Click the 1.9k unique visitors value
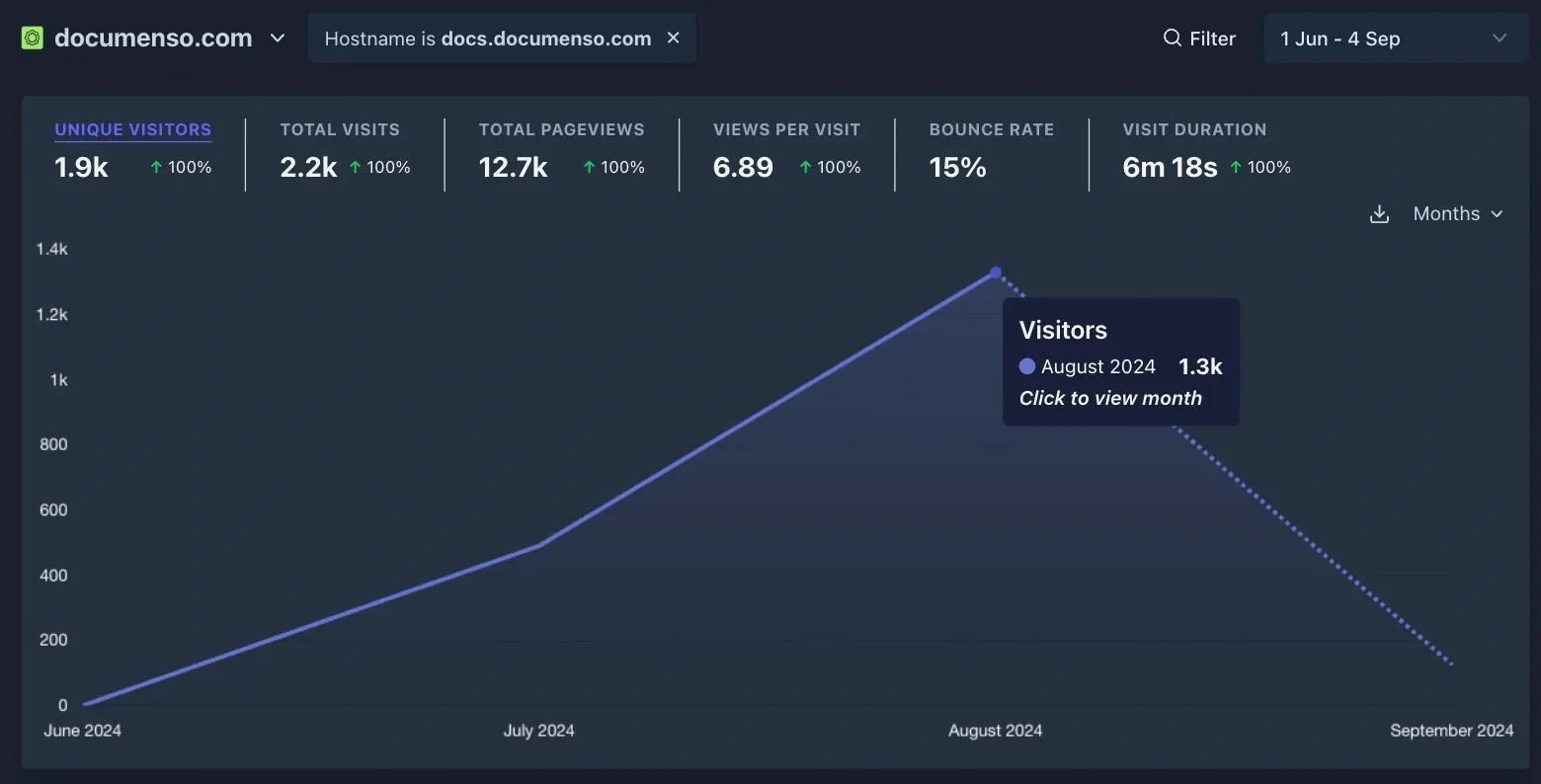The image size is (1541, 784). (81, 167)
